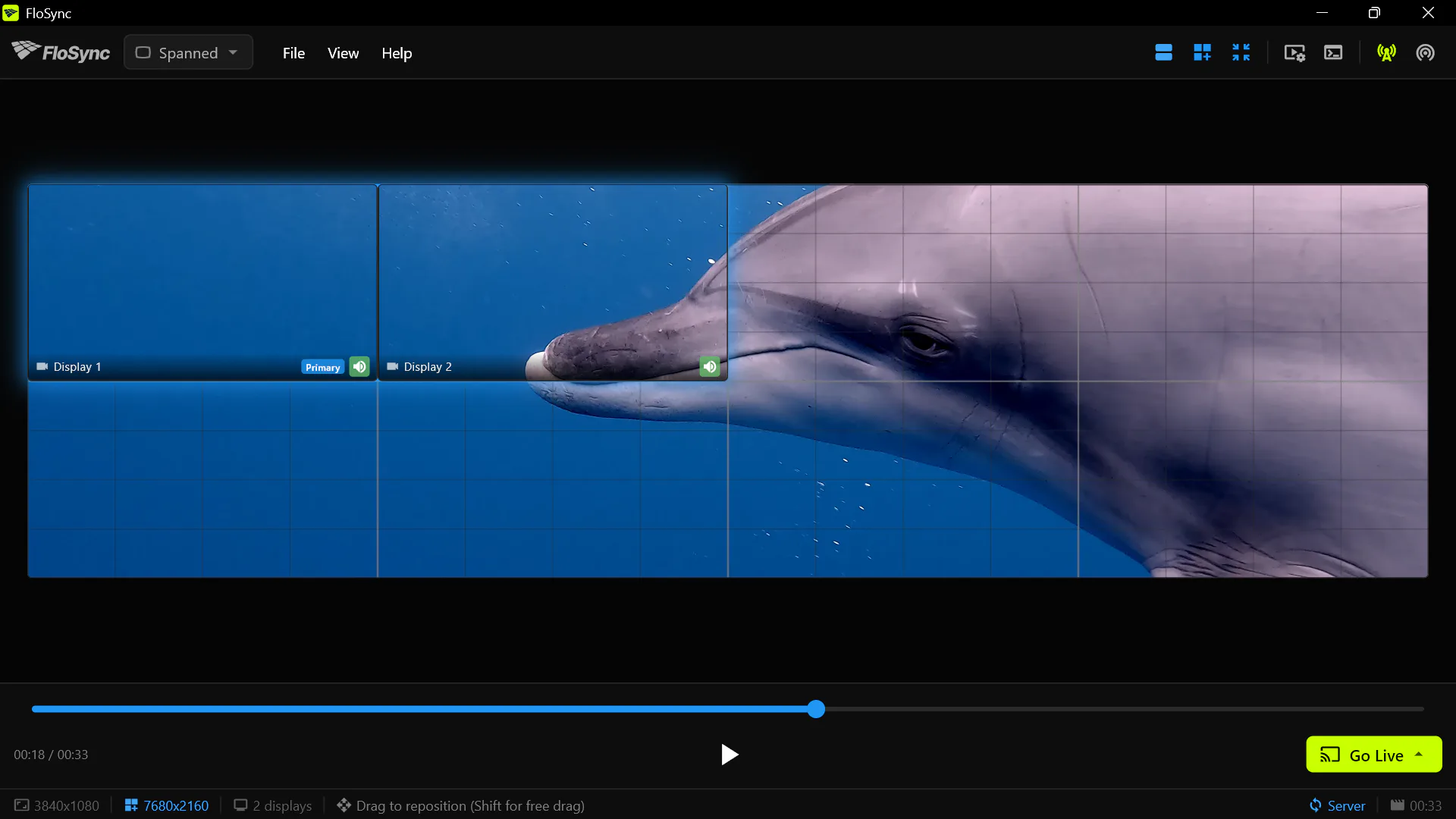Click the gray cast signal icon
The width and height of the screenshot is (1456, 819).
pyautogui.click(x=1425, y=52)
